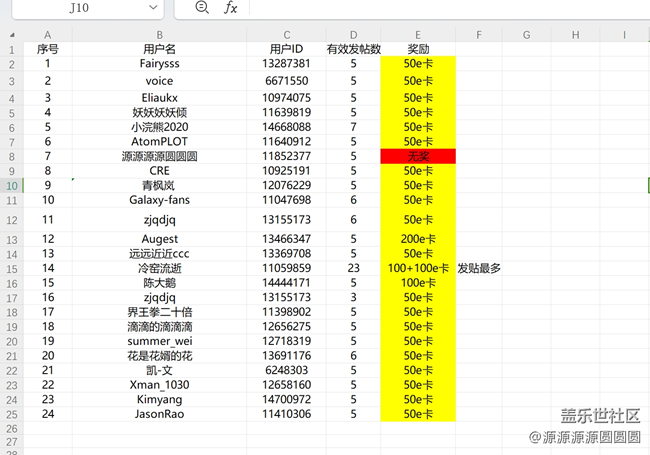Click the 100e卡 reward cell
This screenshot has width=650, height=455.
point(418,283)
